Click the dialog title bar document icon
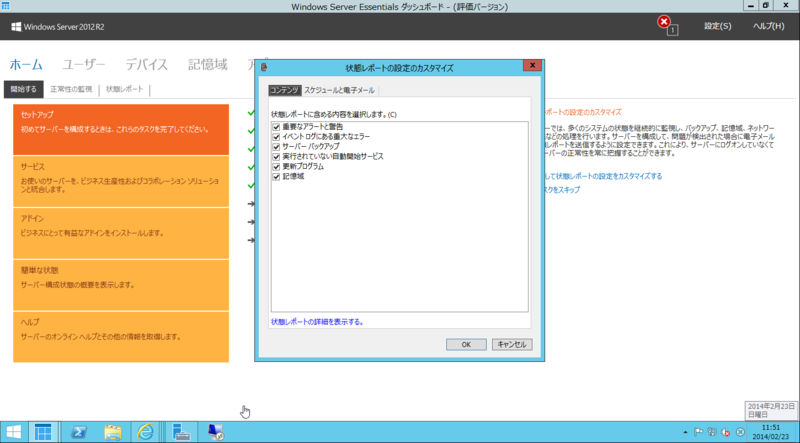The height and width of the screenshot is (443, 800). (x=264, y=67)
